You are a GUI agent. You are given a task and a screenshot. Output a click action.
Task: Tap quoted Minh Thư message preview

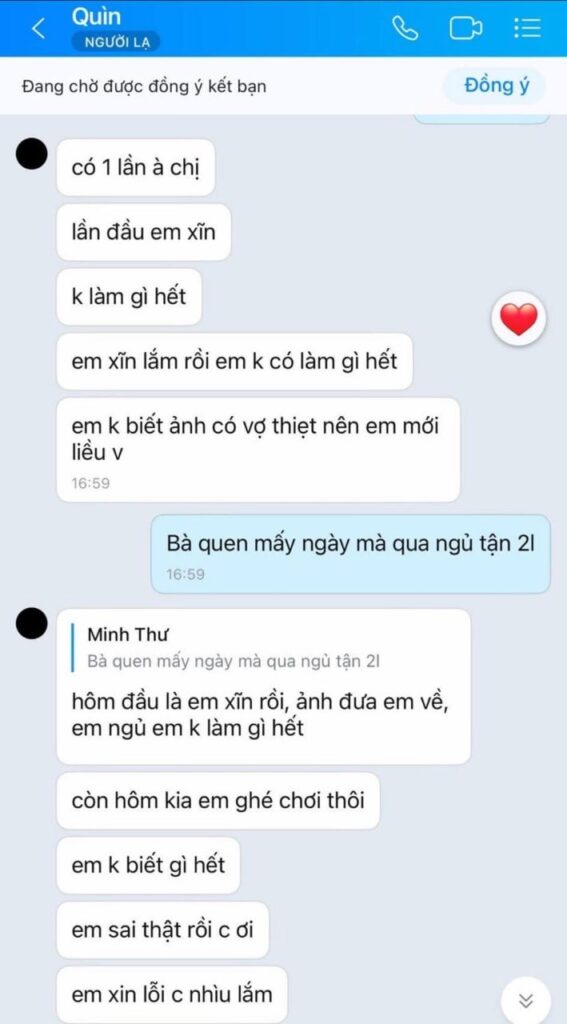tap(234, 647)
